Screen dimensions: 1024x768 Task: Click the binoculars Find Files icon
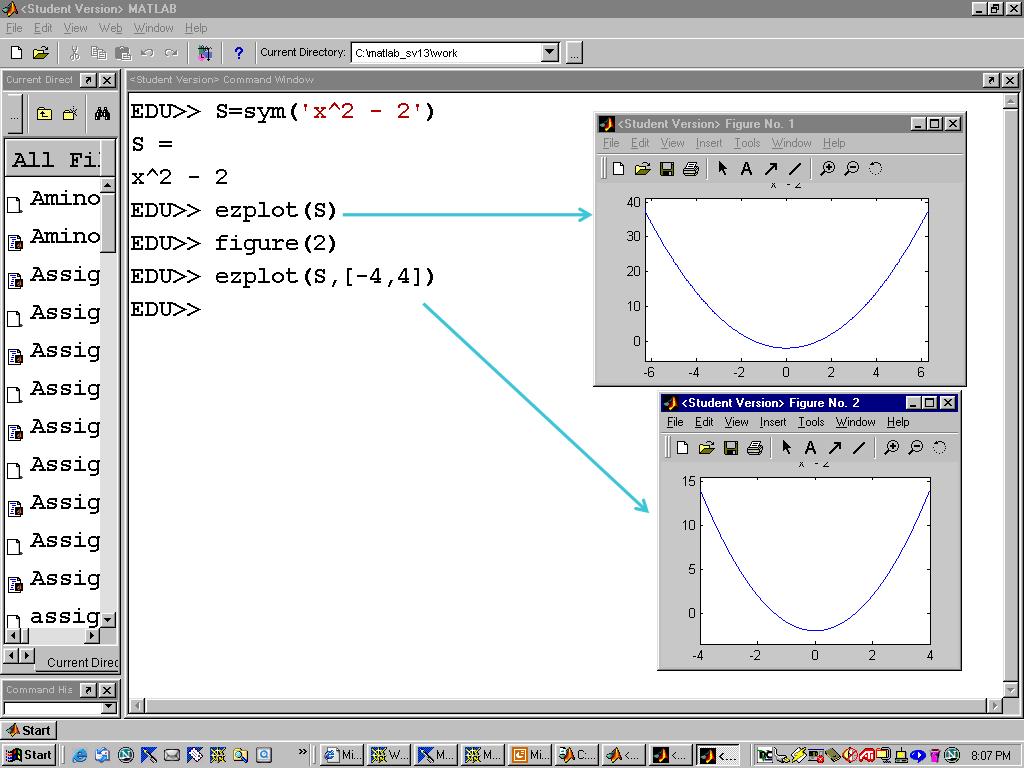pos(103,114)
